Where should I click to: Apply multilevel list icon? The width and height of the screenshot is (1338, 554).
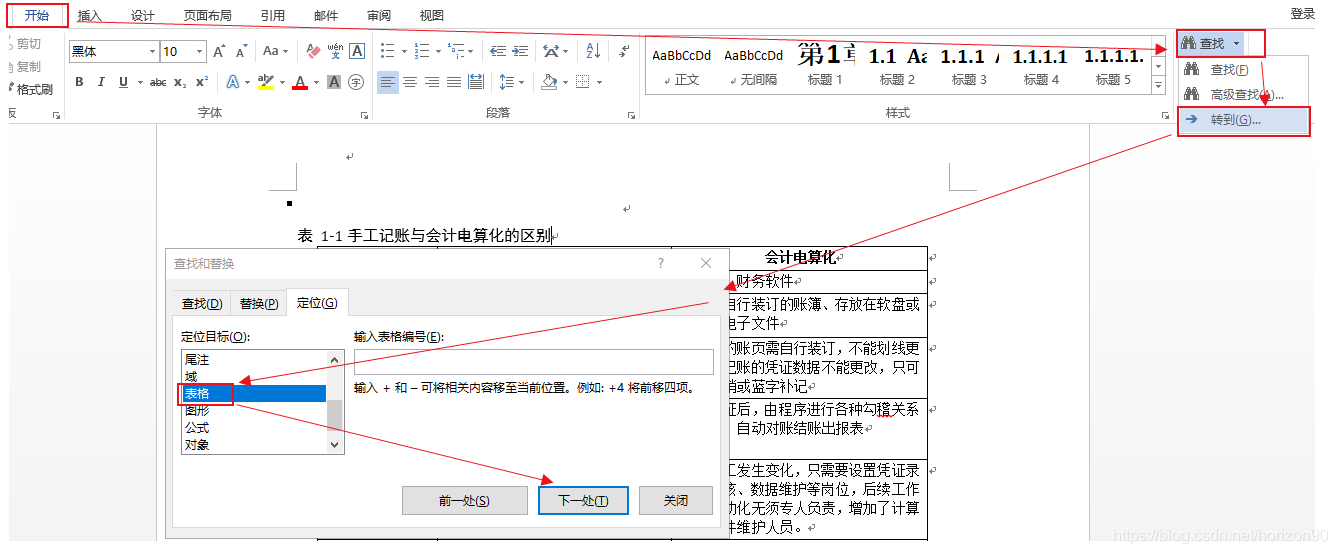tap(456, 51)
